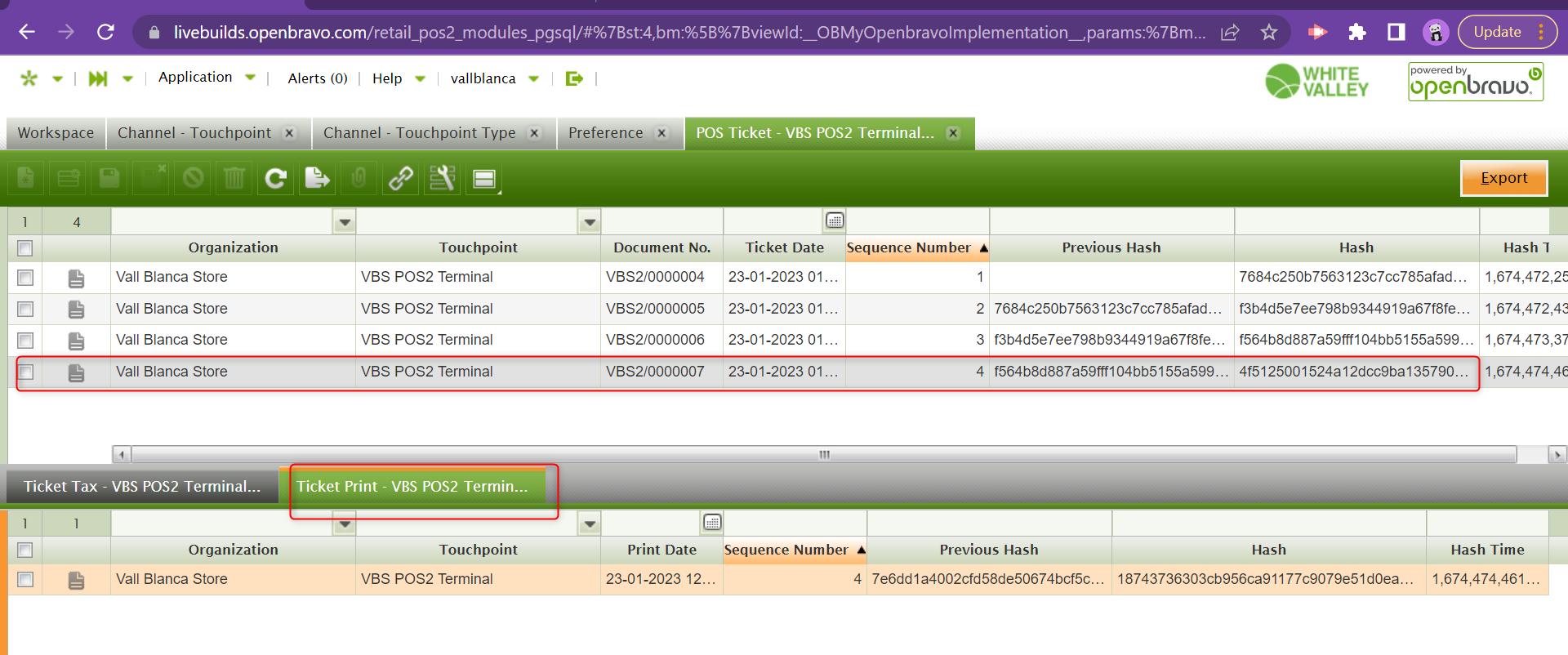Click the chain link icon in toolbar
Screen dimensions: 1568x655
tap(401, 178)
